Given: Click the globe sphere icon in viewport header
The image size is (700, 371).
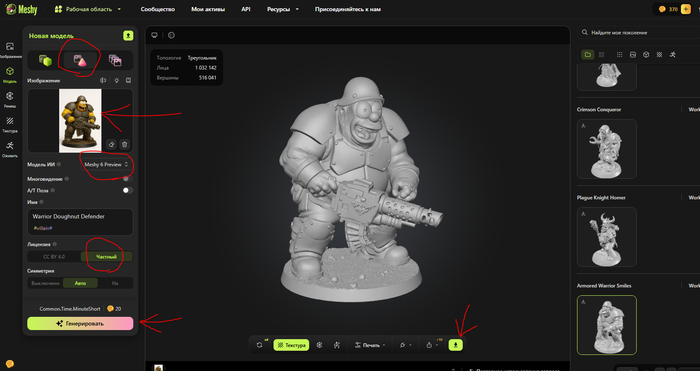Looking at the screenshot, I should click(171, 35).
